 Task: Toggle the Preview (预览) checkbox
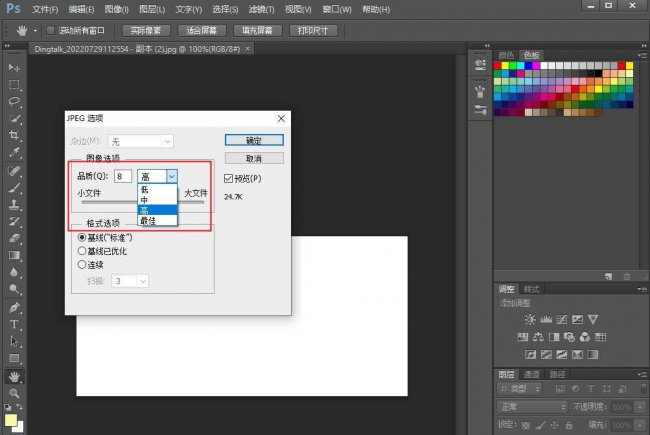(x=228, y=178)
